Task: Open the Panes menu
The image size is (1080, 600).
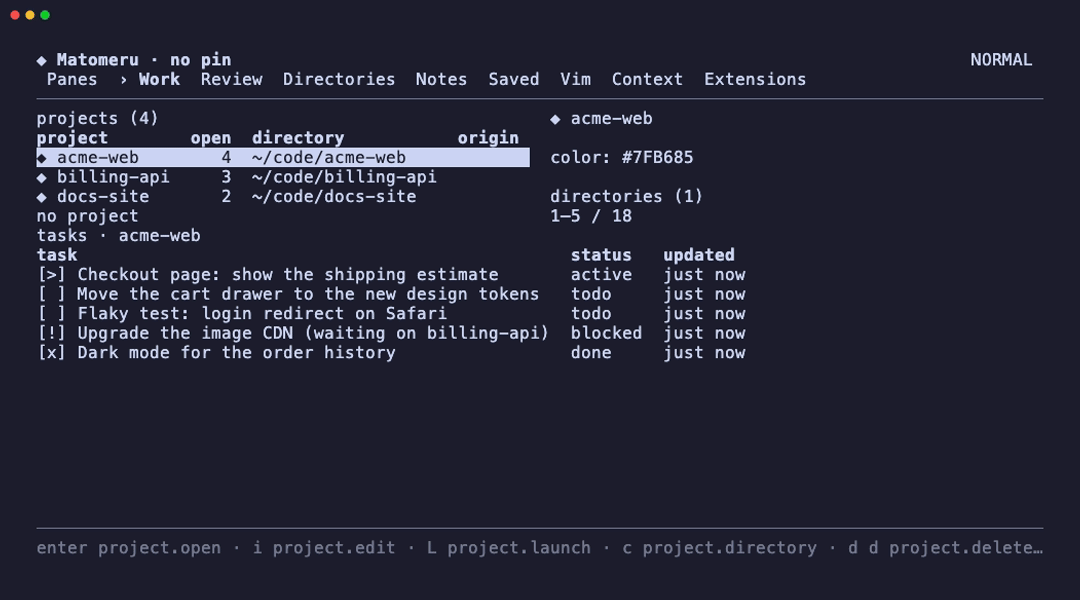Action: point(72,79)
